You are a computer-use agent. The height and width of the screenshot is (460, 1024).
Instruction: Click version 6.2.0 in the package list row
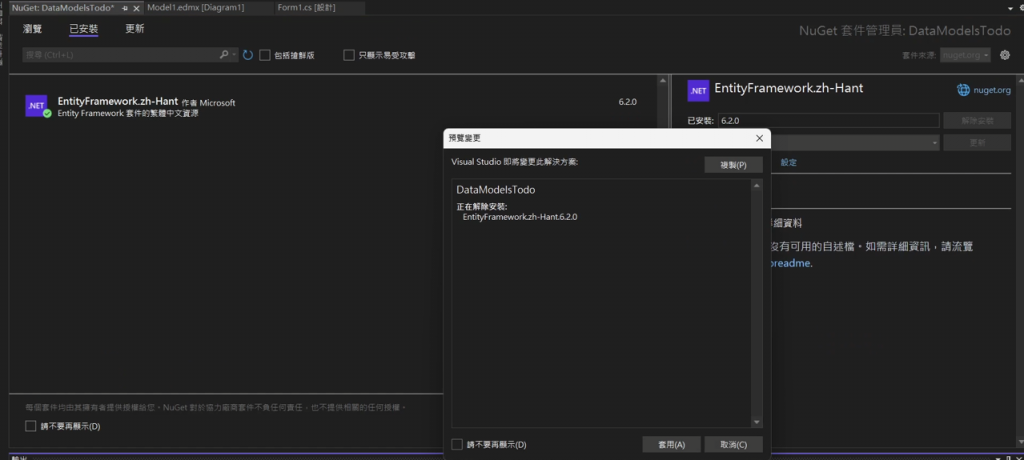pyautogui.click(x=627, y=102)
